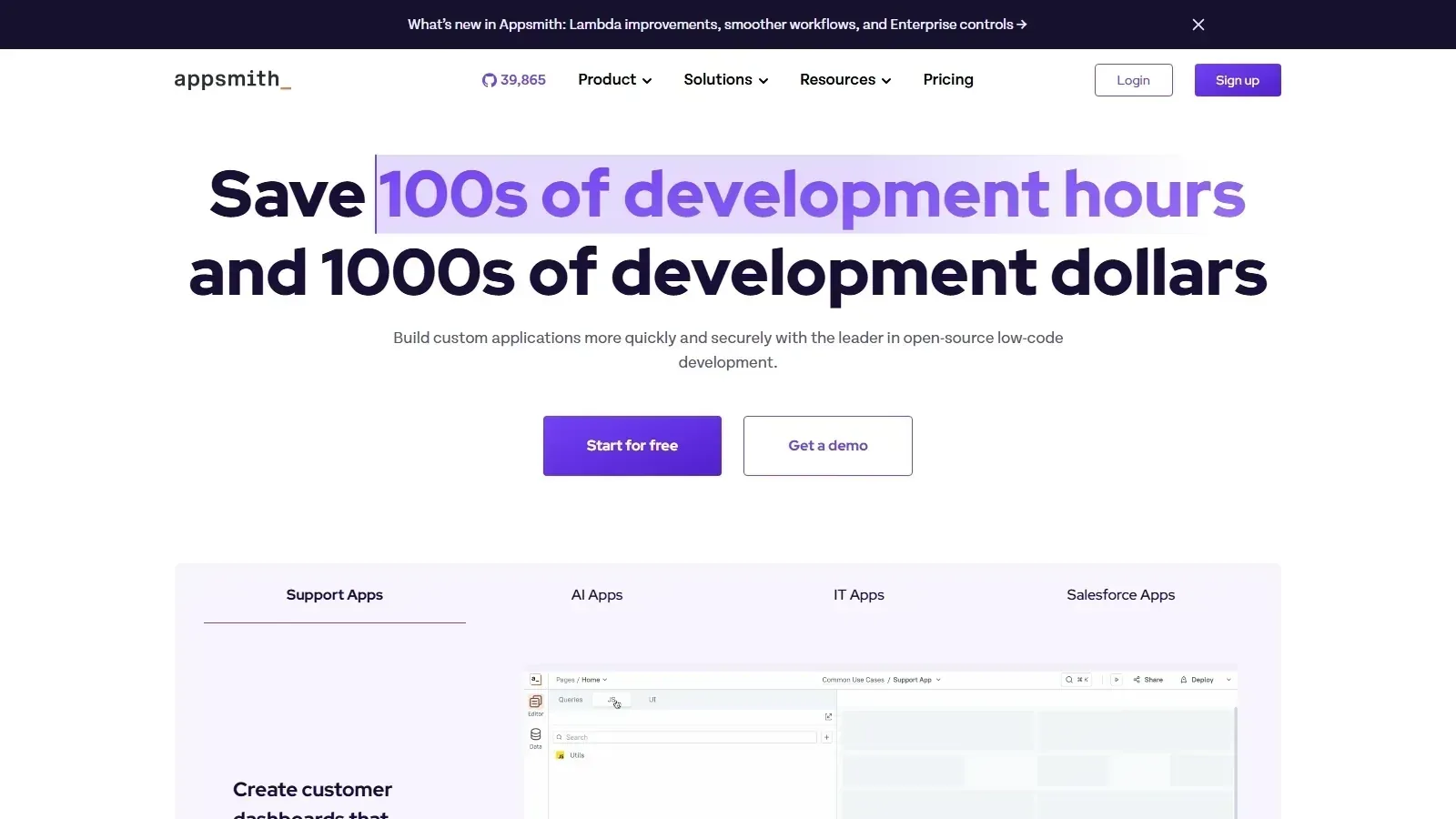
Task: Click Start for free
Action: click(x=632, y=446)
